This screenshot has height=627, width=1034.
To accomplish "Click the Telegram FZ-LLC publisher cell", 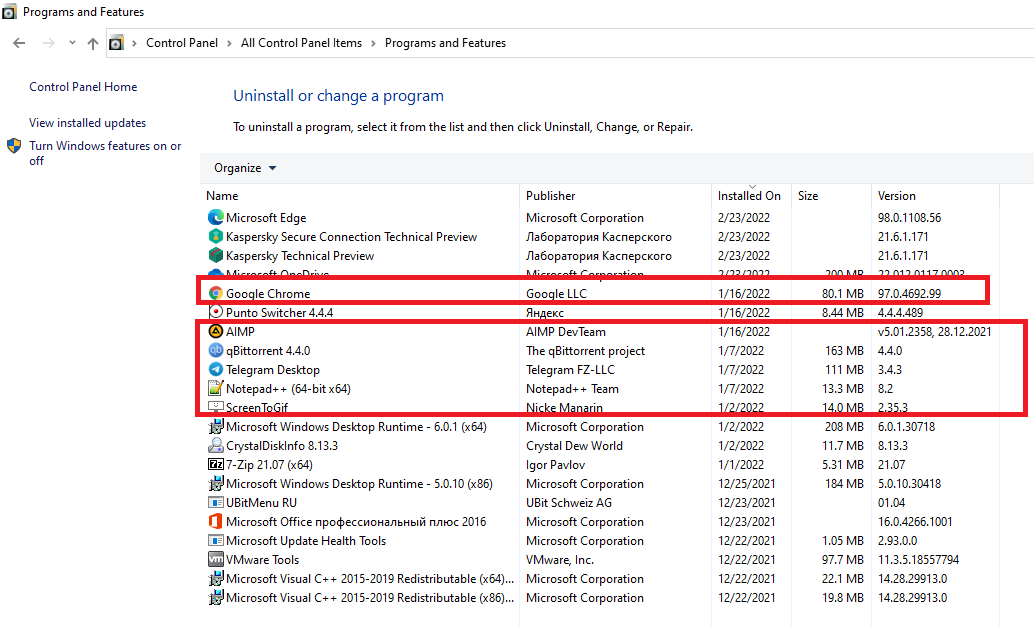I will click(x=570, y=369).
